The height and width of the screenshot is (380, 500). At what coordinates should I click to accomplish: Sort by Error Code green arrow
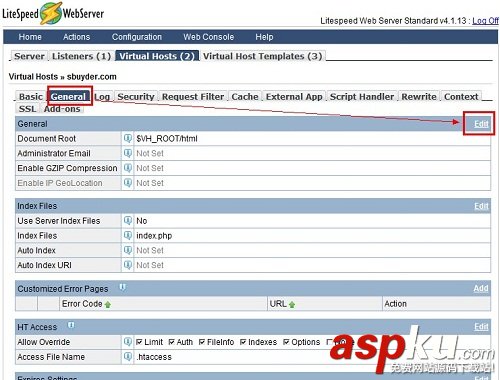point(108,304)
